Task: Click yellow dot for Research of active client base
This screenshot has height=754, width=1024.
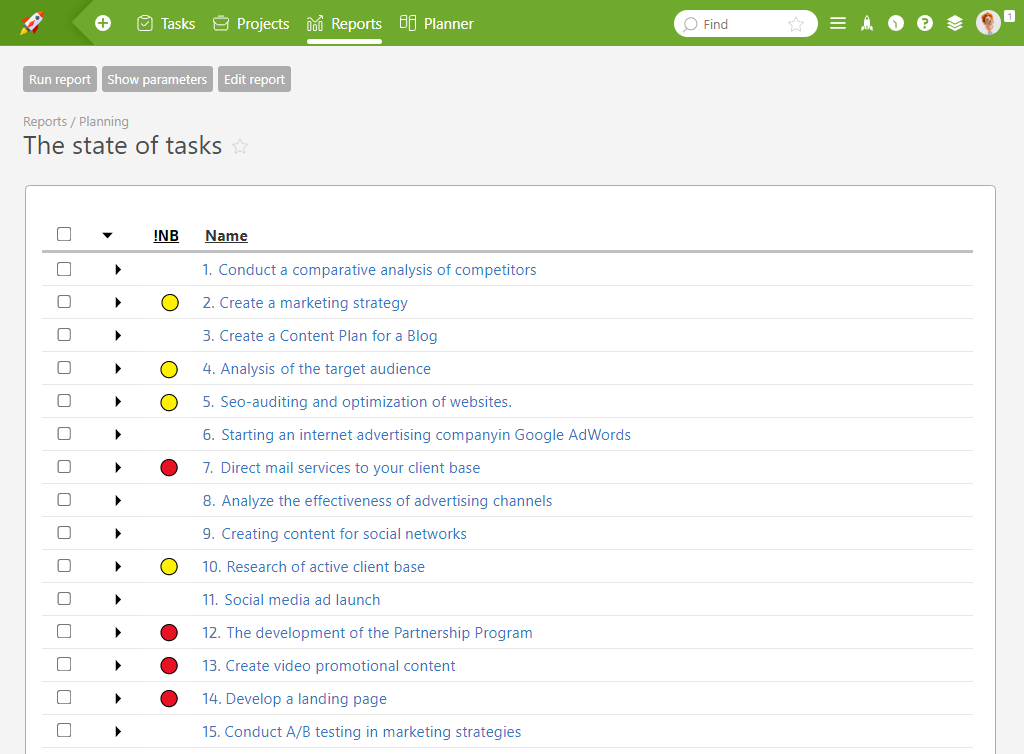Action: coord(169,567)
